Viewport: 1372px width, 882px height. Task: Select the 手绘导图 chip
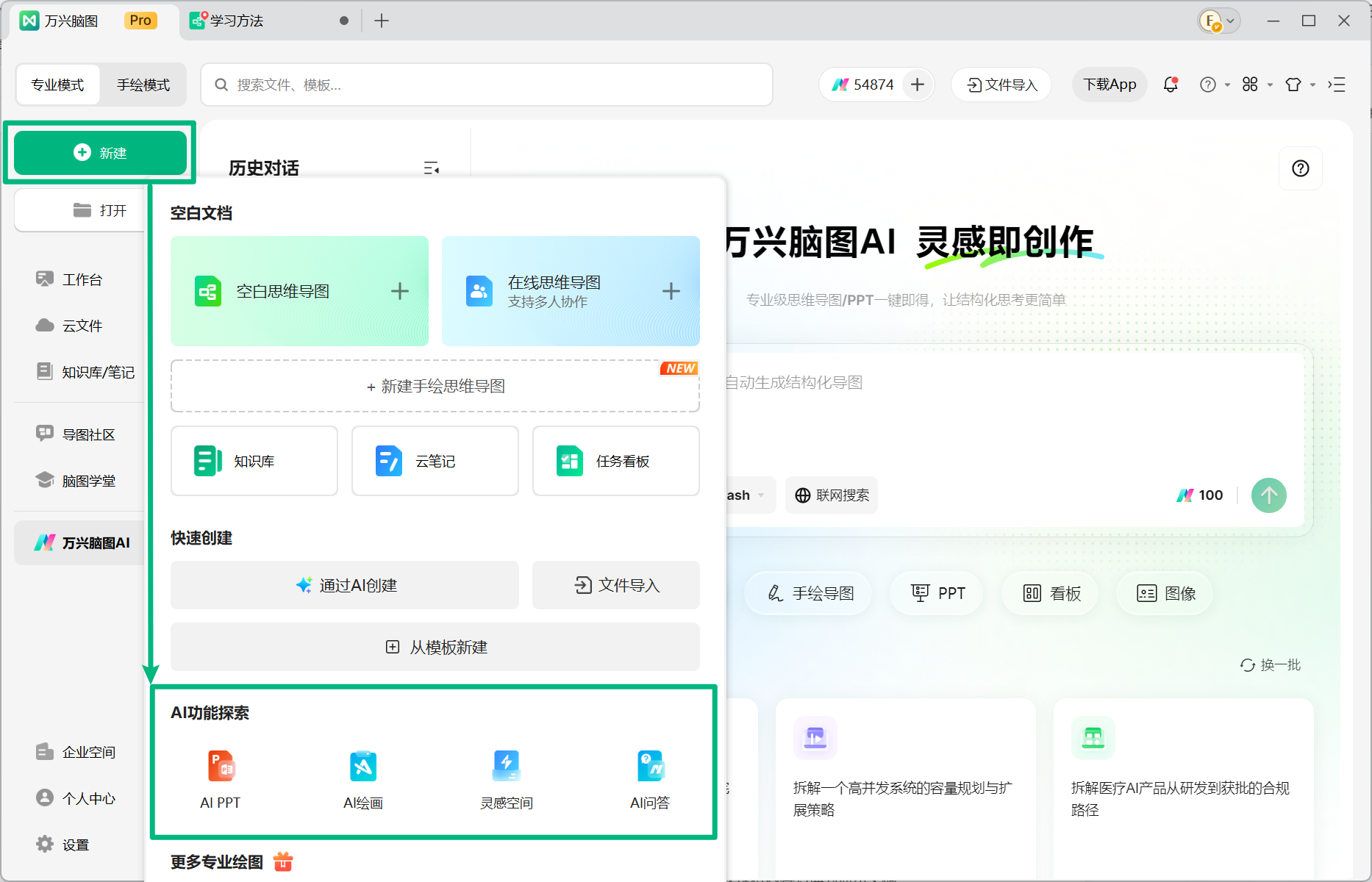pyautogui.click(x=810, y=593)
